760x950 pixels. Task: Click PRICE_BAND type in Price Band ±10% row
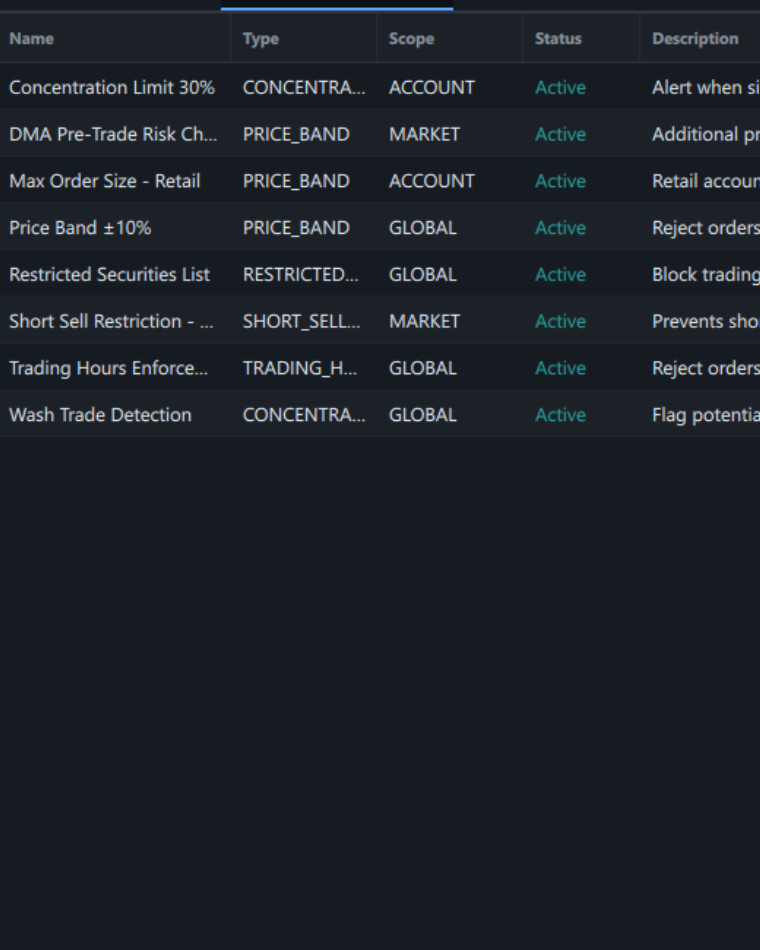pyautogui.click(x=296, y=227)
